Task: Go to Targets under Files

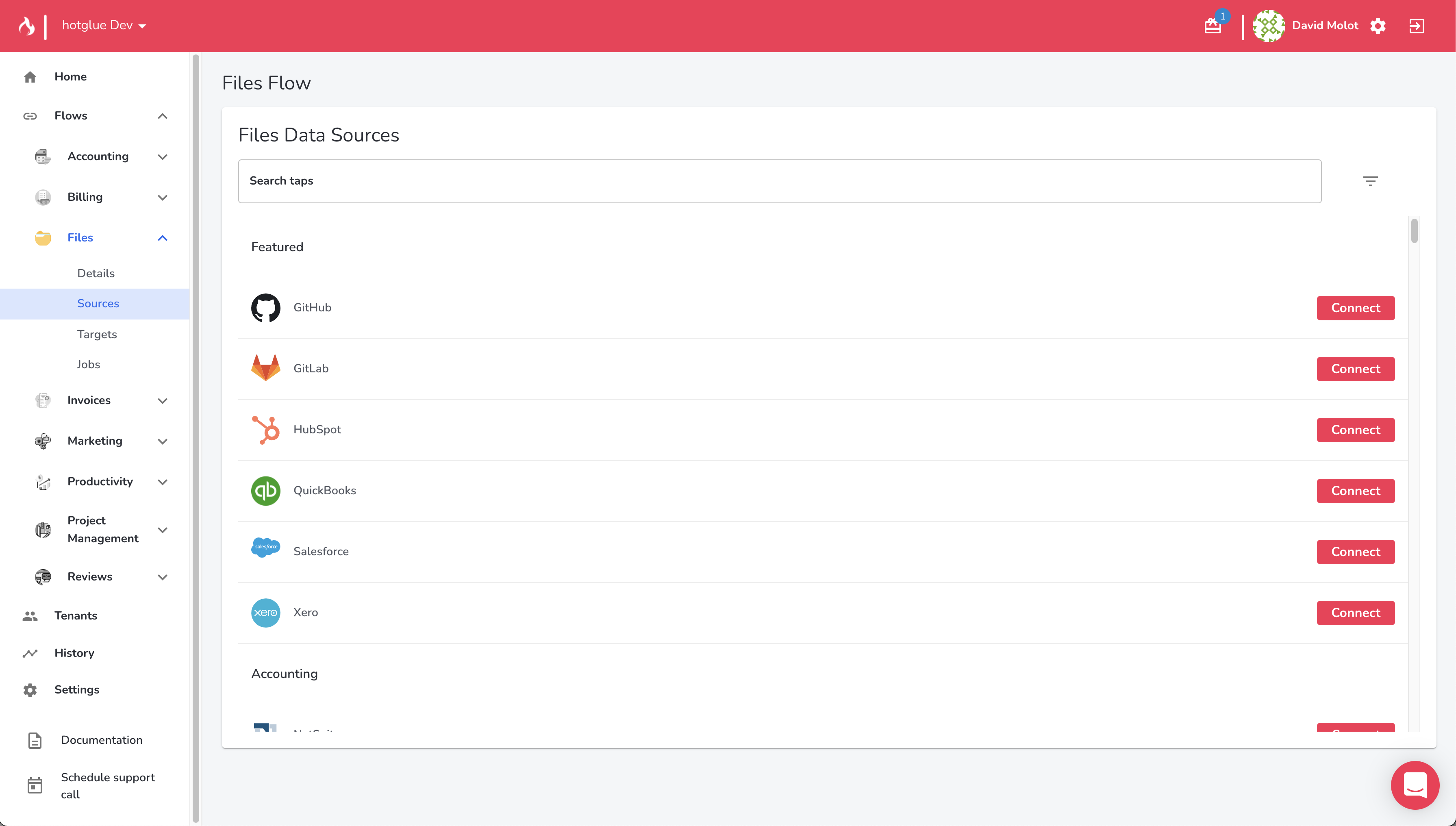Action: (97, 334)
